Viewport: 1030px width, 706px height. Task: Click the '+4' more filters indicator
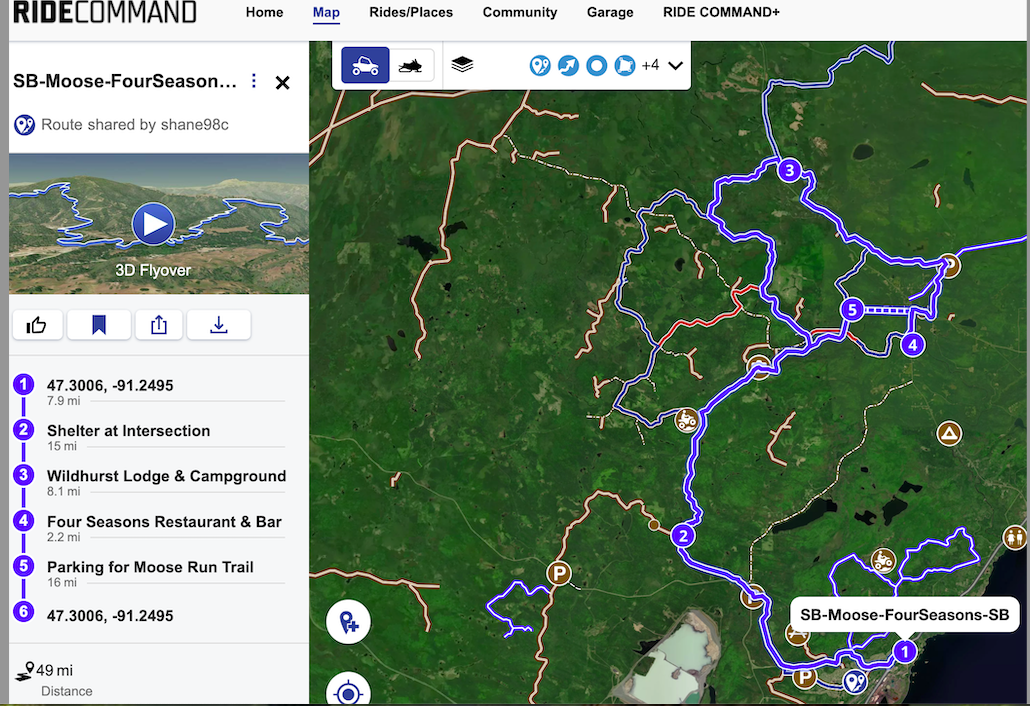click(x=650, y=65)
